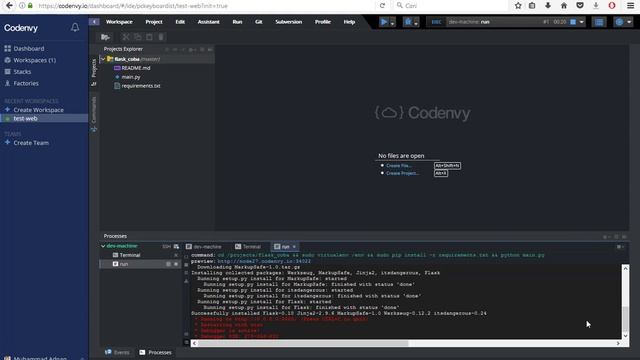Expand the running processes dropdown arrow
The height and width of the screenshot is (360, 640).
coord(582,22)
